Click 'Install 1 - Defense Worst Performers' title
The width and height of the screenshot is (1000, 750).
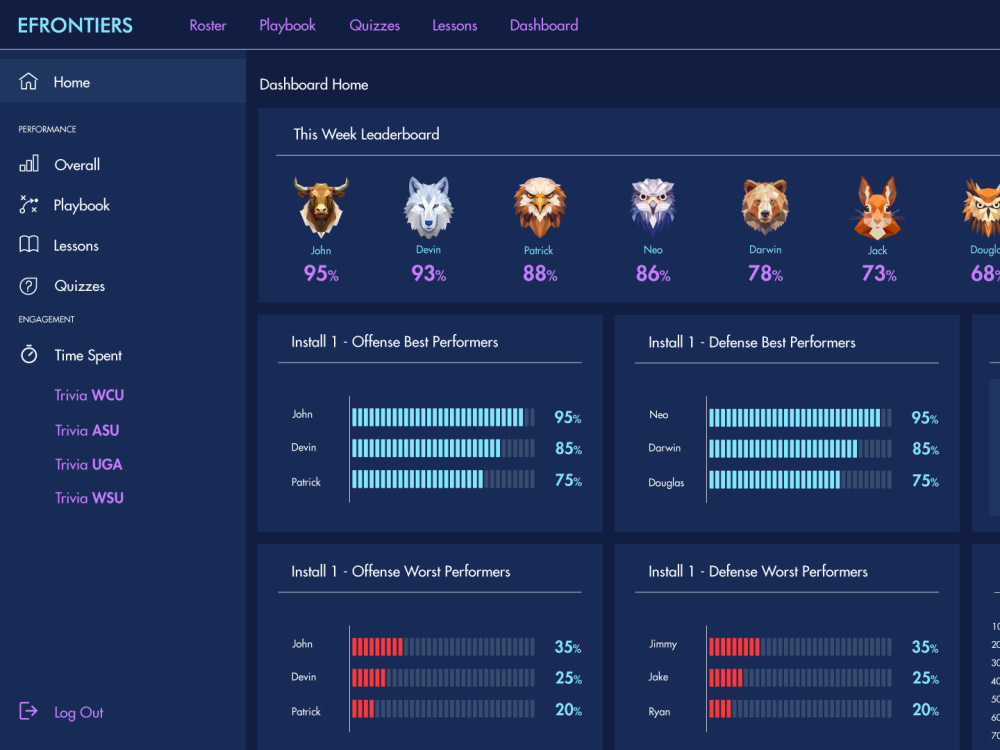(x=758, y=571)
